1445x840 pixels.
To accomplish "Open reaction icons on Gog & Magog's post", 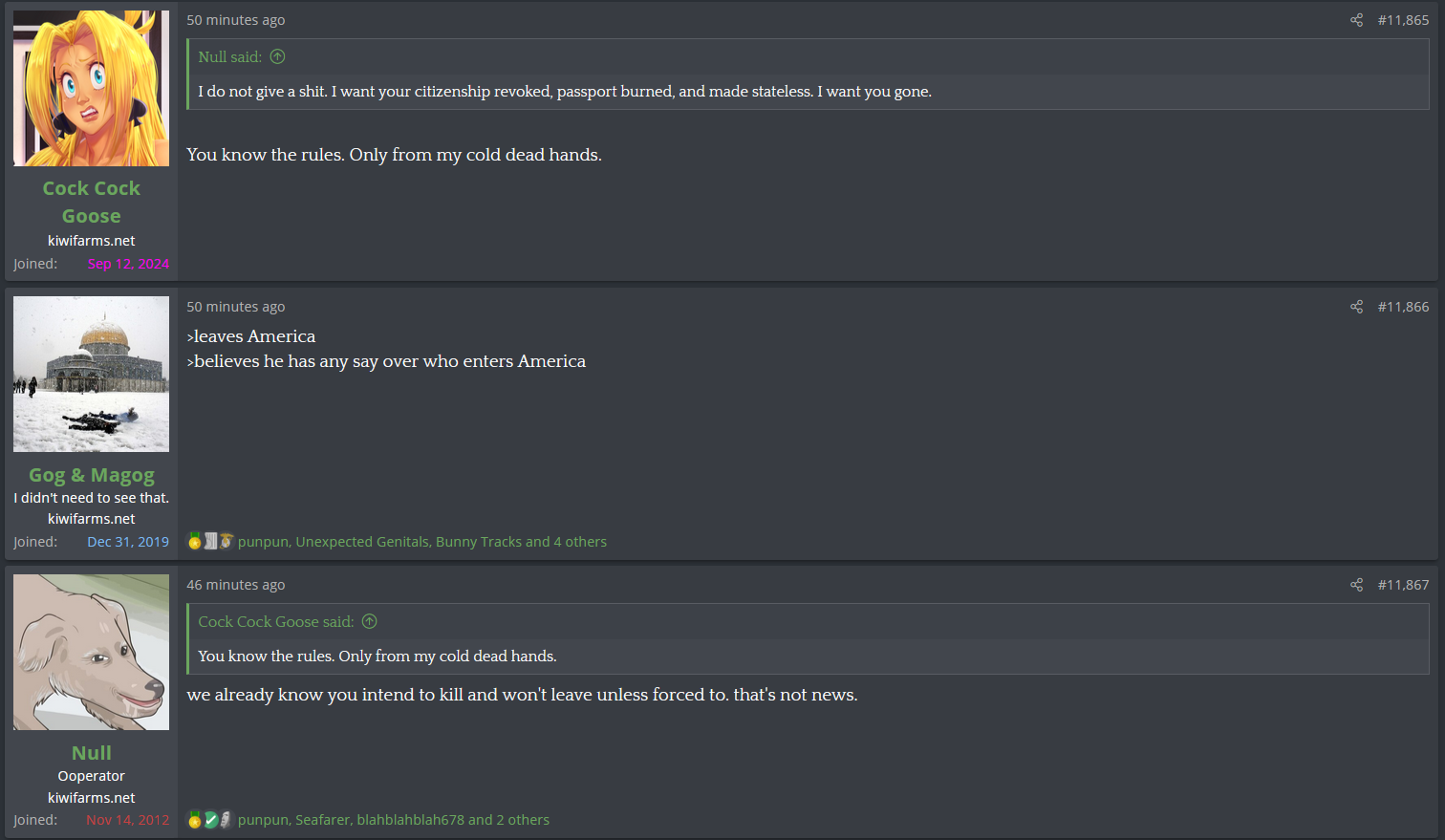I will pos(210,542).
